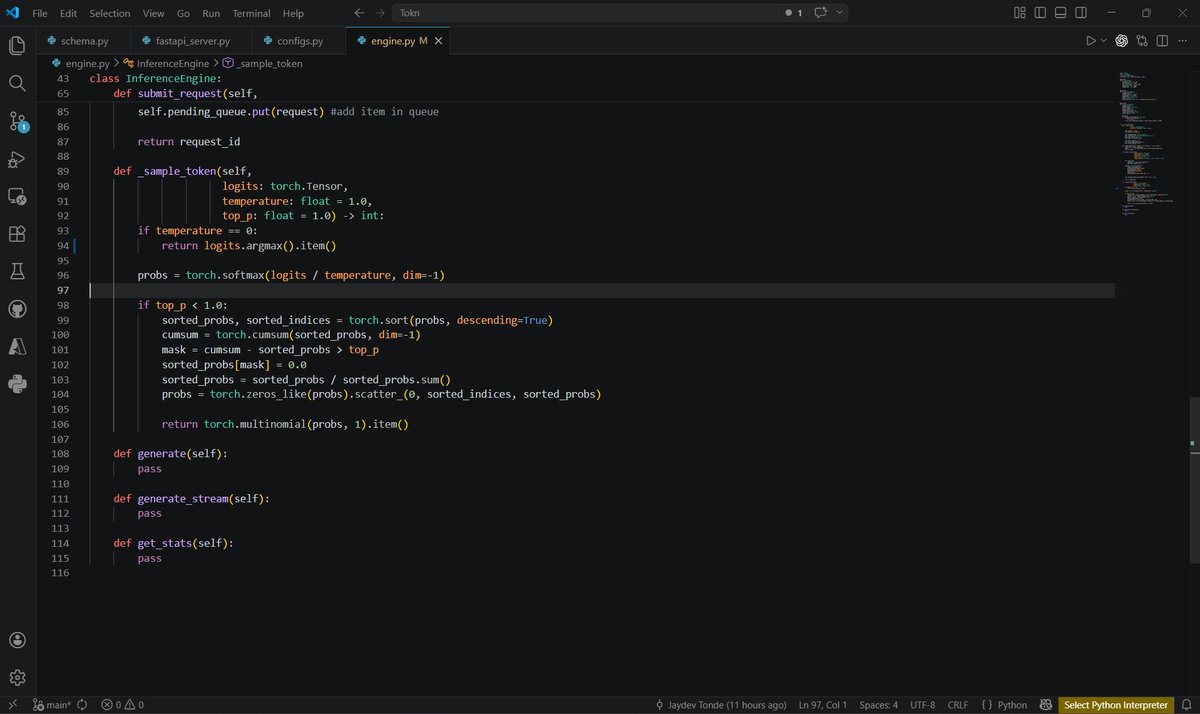Click Select Python Interpreter button
The height and width of the screenshot is (714, 1200).
click(1116, 705)
